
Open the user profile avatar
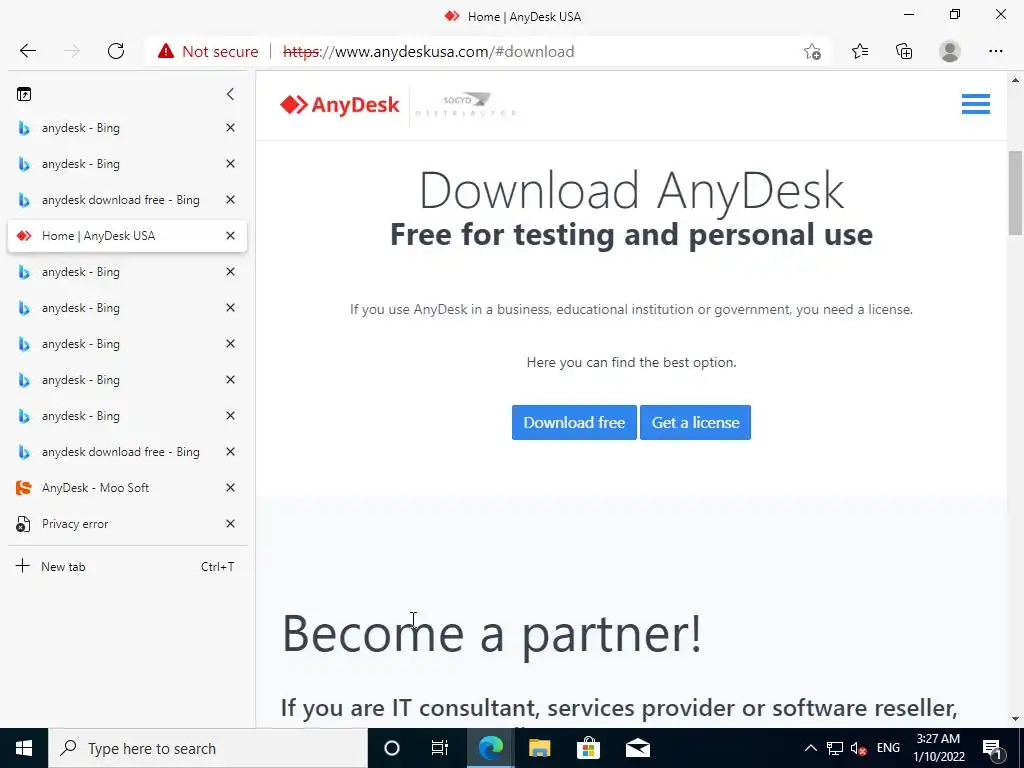950,51
